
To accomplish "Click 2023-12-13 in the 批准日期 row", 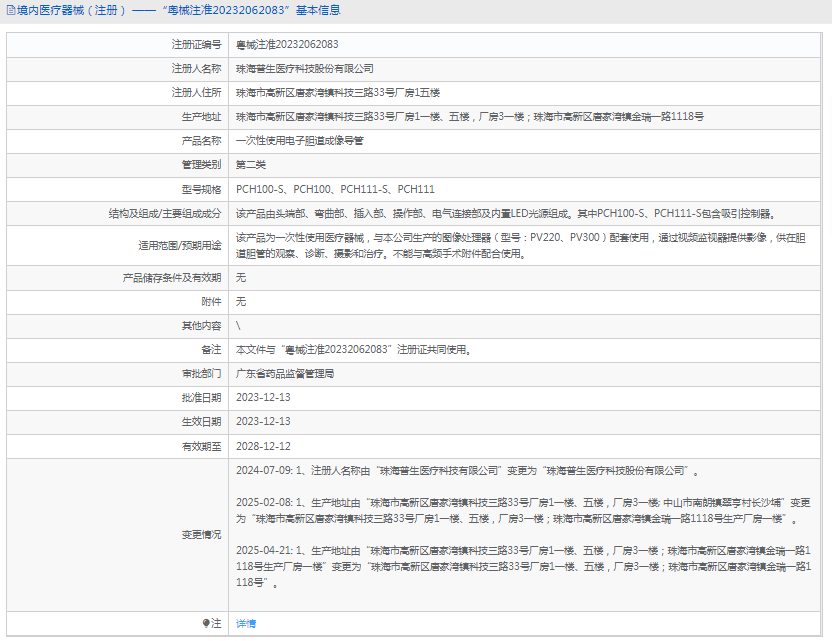I will click(263, 397).
